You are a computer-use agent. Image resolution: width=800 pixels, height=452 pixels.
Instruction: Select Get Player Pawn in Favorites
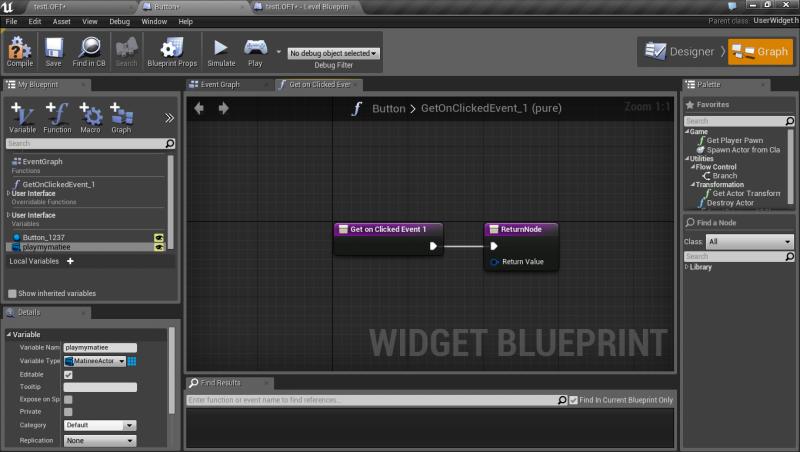735,140
